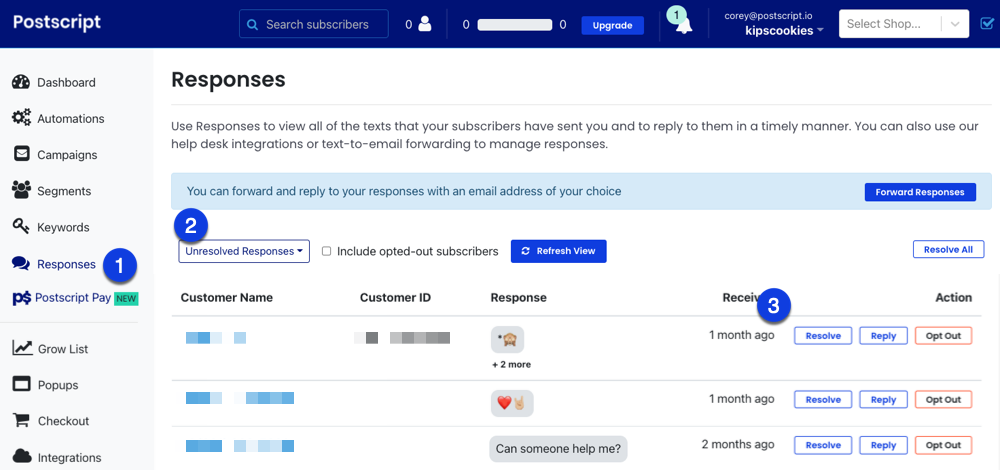
Task: Navigate to Checkout
Action: (x=63, y=421)
